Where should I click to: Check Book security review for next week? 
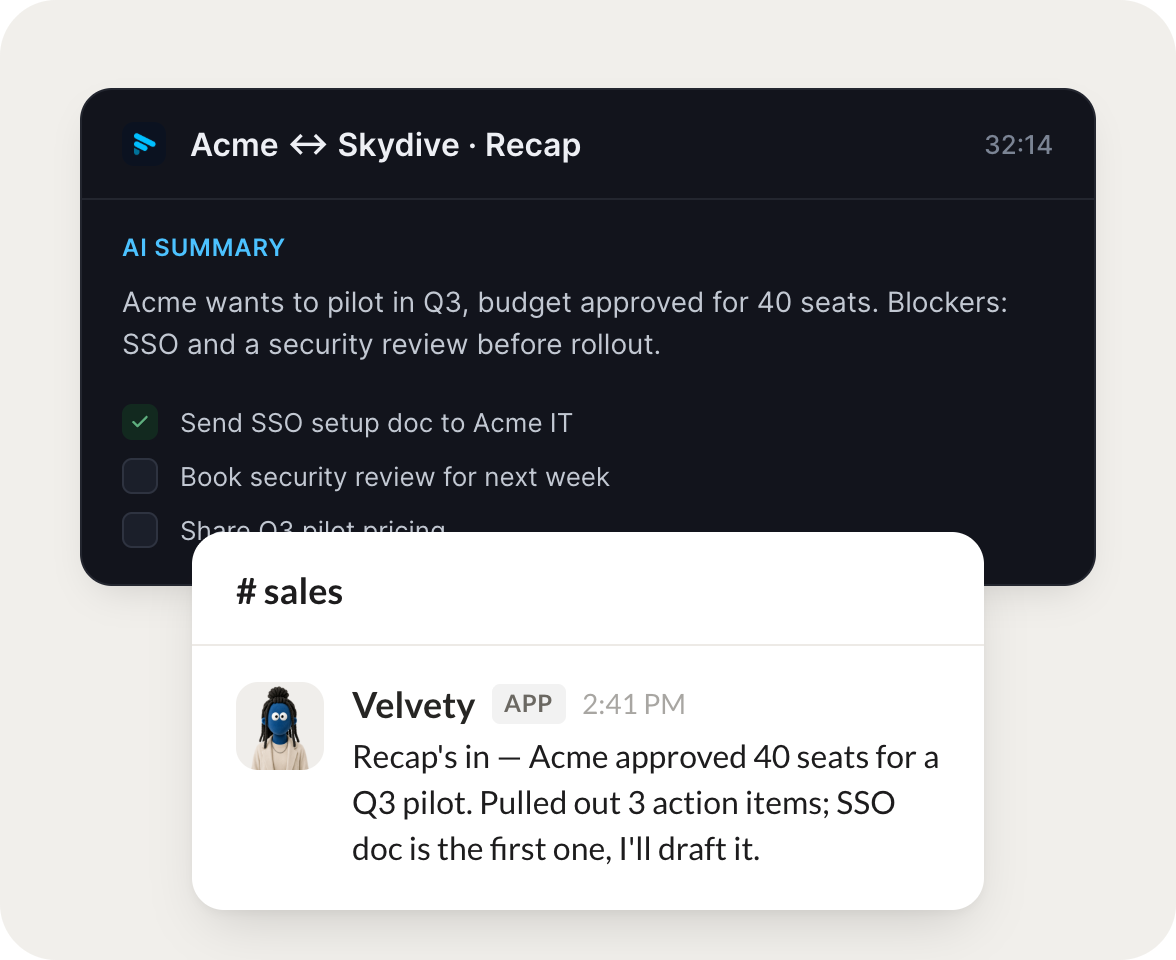[140, 476]
